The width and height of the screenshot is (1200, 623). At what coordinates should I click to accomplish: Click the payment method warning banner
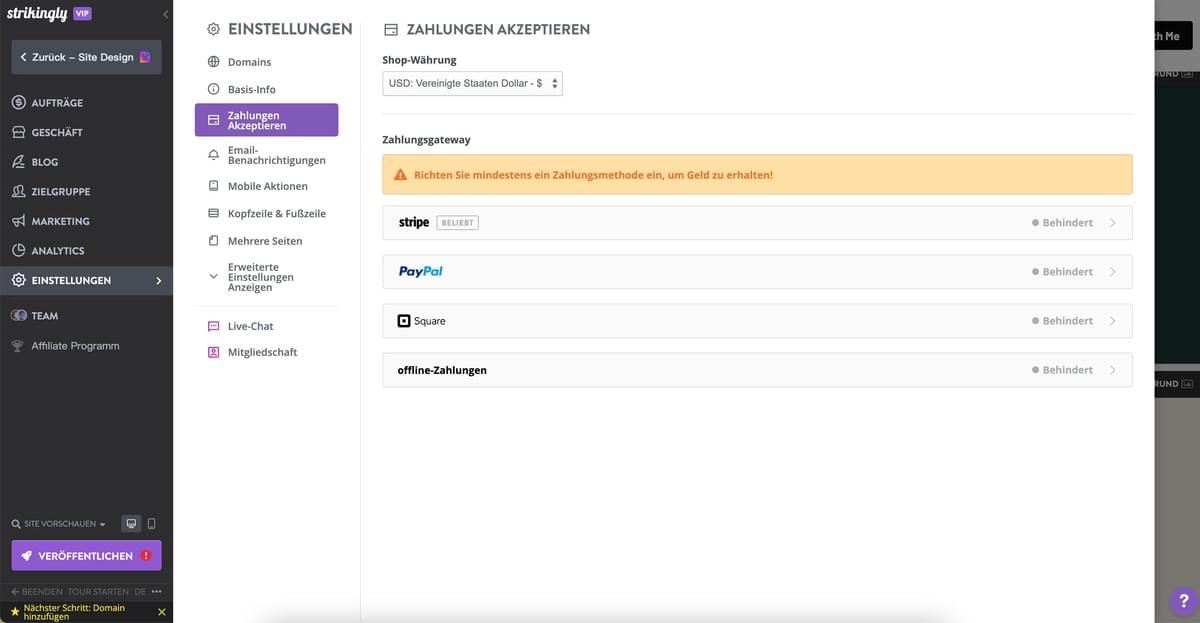757,174
